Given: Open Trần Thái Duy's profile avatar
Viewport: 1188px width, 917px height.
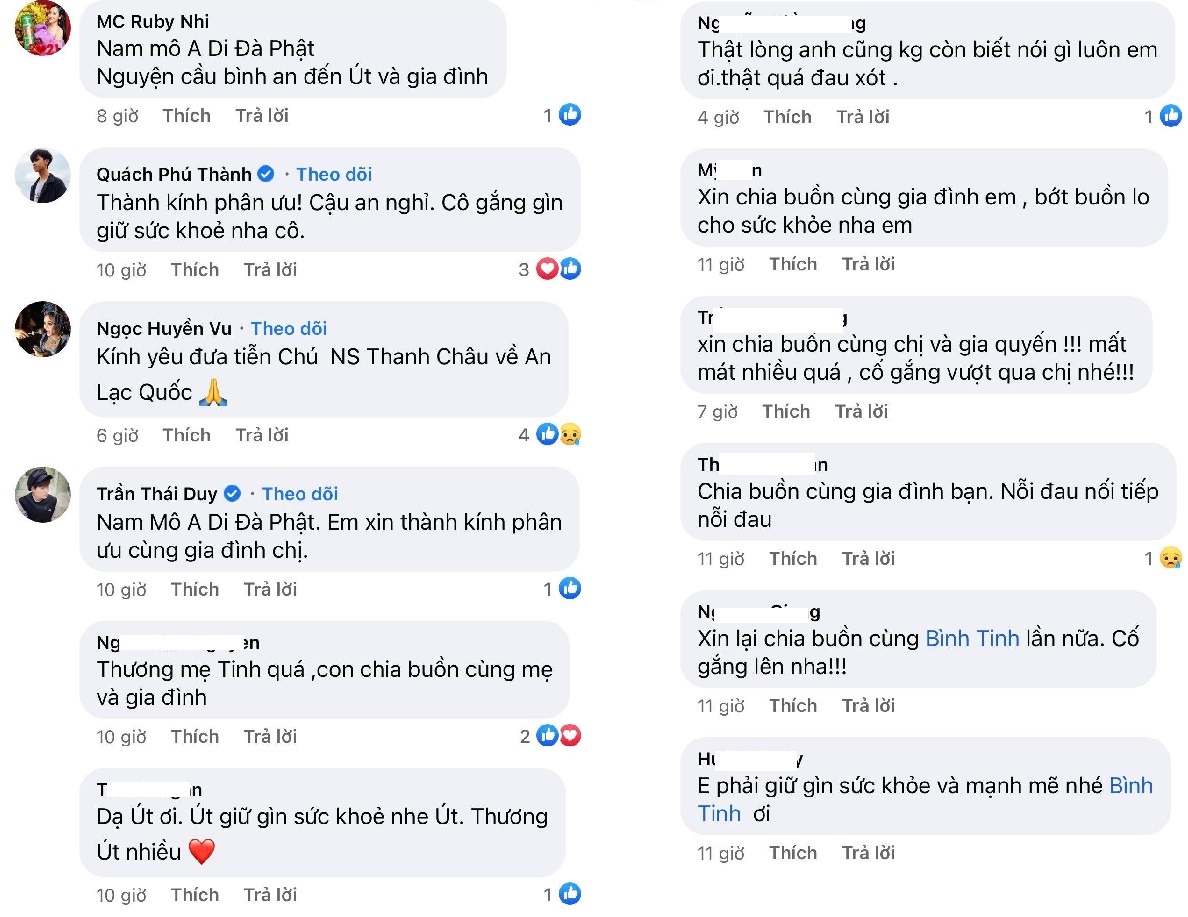Looking at the screenshot, I should 42,494.
